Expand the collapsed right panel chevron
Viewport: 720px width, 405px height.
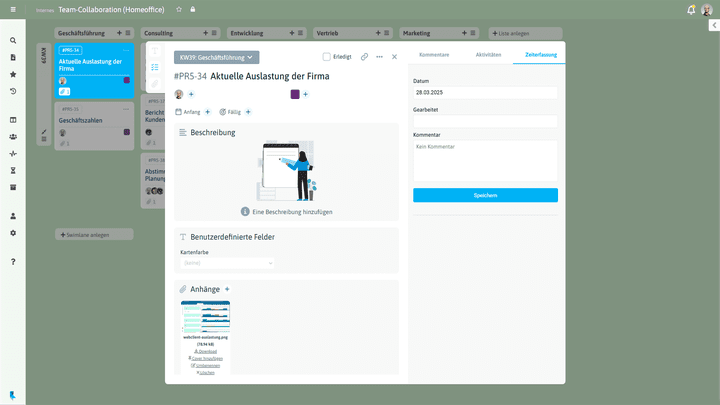713,24
